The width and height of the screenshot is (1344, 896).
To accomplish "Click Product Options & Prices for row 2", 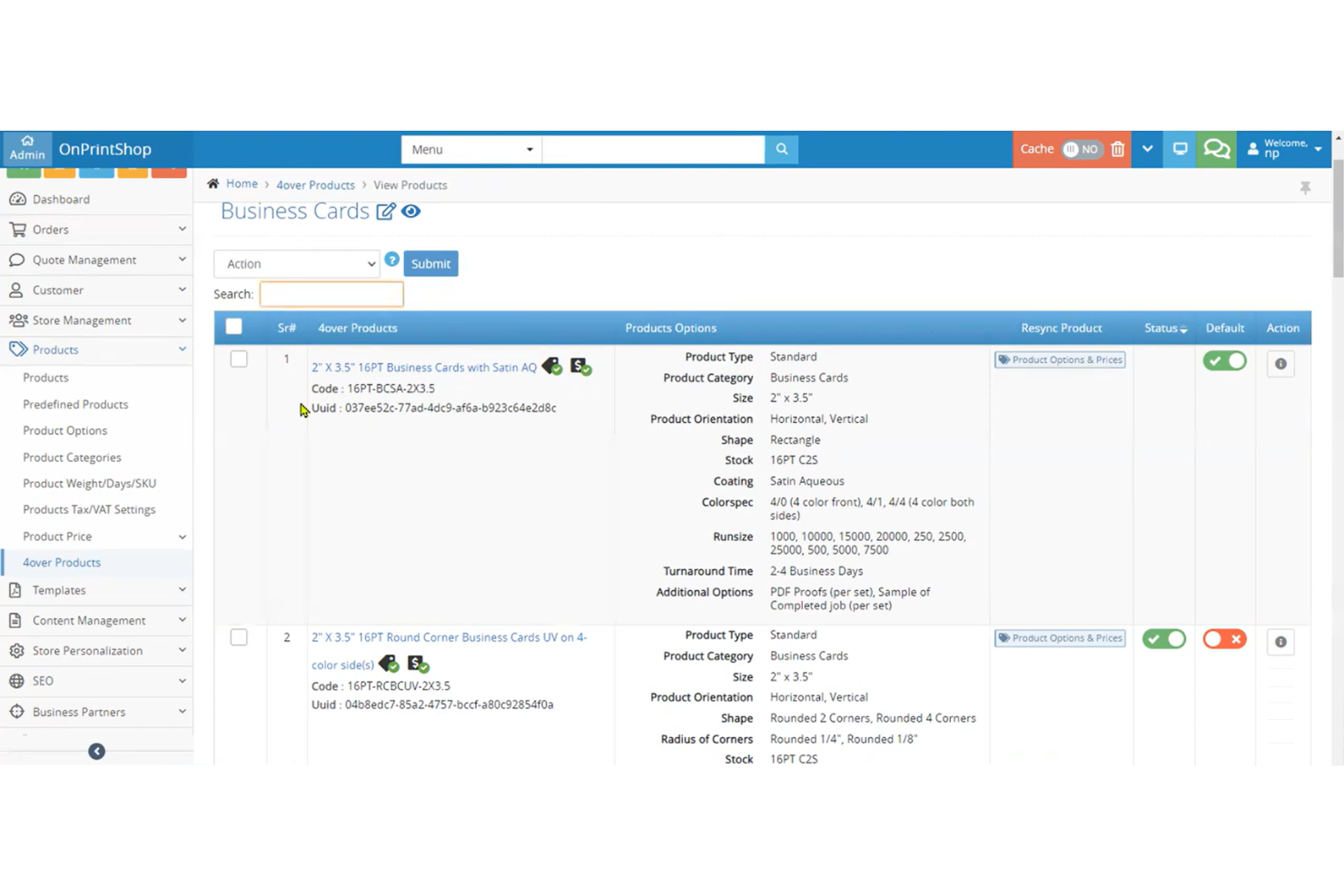I will 1060,638.
